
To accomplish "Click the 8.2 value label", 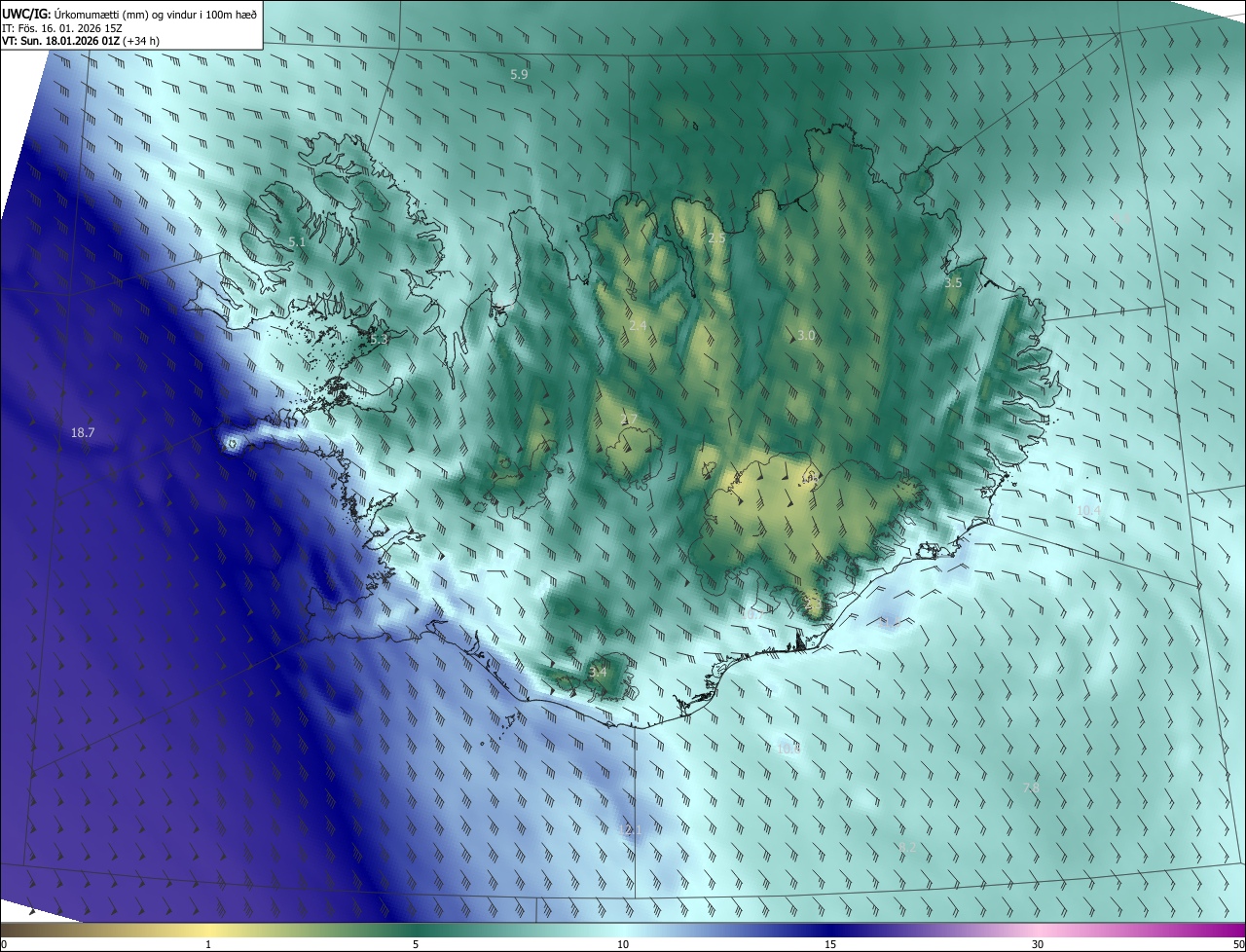I will pyautogui.click(x=907, y=848).
